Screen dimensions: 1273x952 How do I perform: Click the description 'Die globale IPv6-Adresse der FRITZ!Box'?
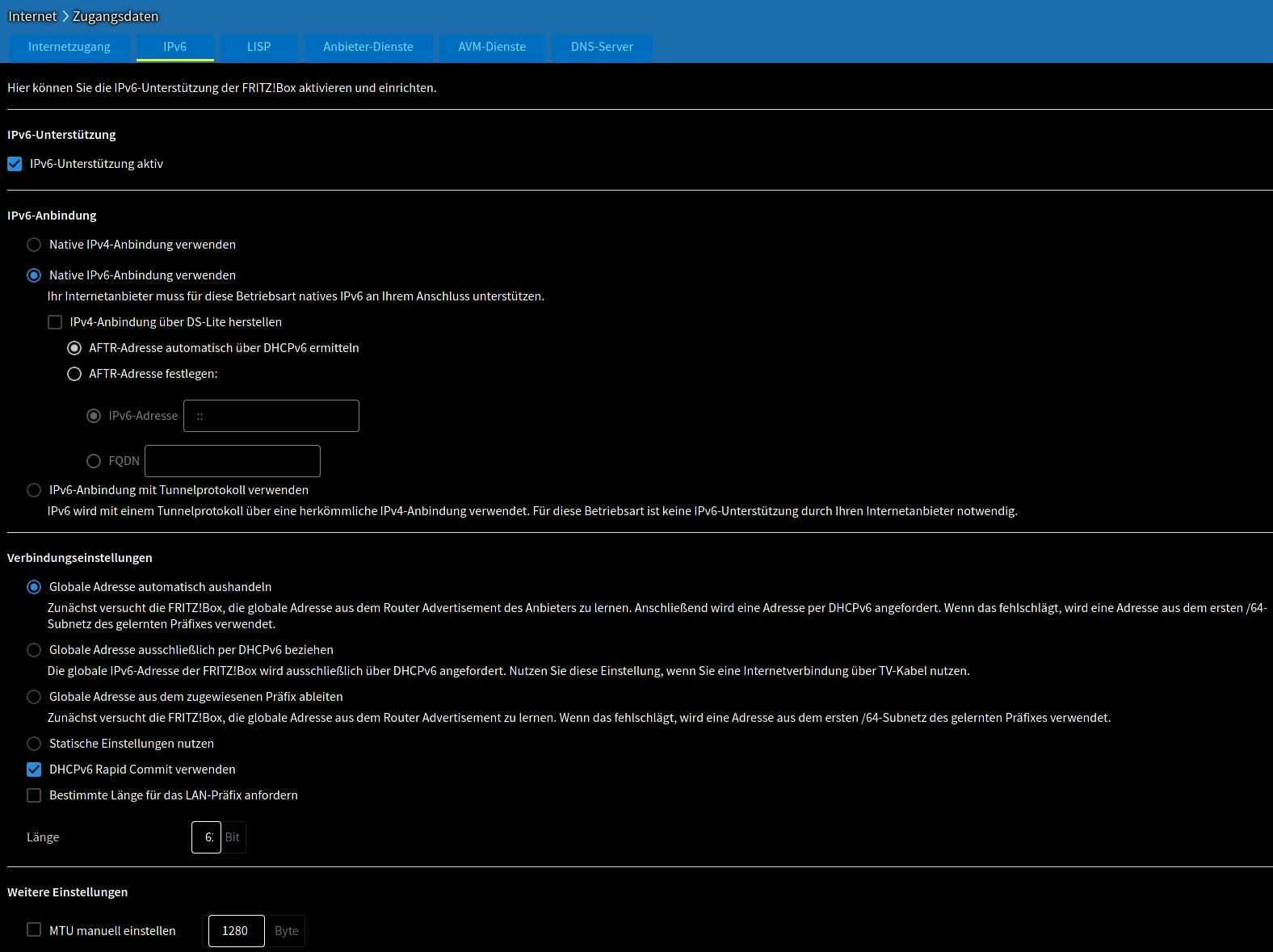509,671
